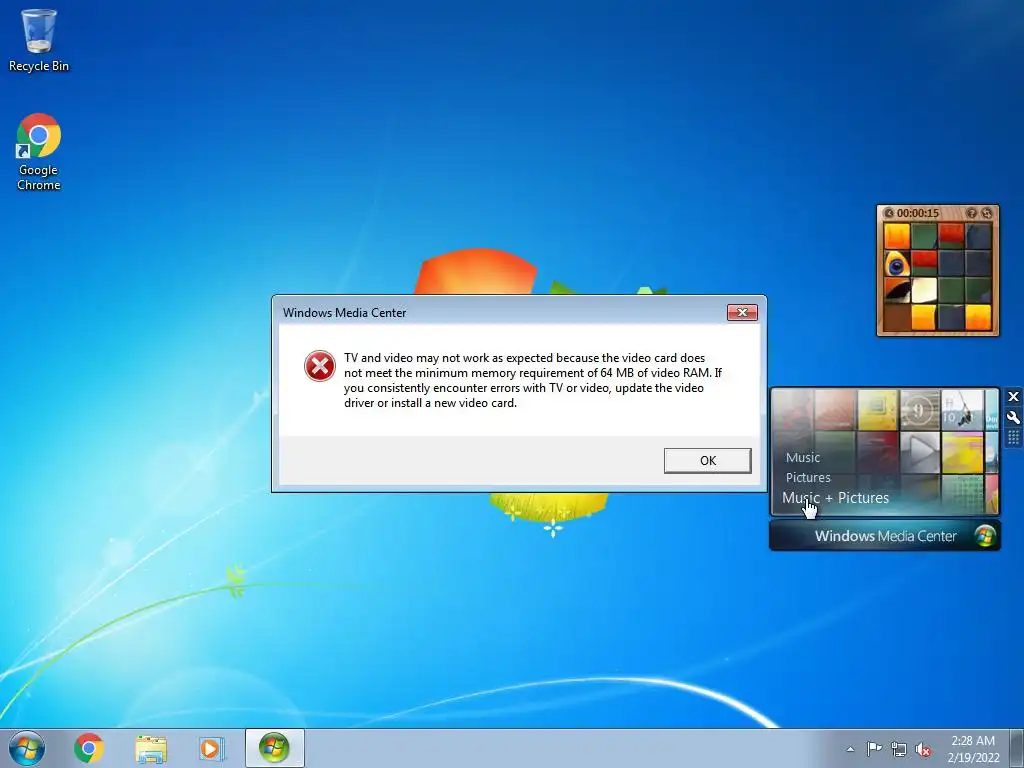The image size is (1024, 768).
Task: Select the Media Center taskbar button
Action: (x=274, y=748)
